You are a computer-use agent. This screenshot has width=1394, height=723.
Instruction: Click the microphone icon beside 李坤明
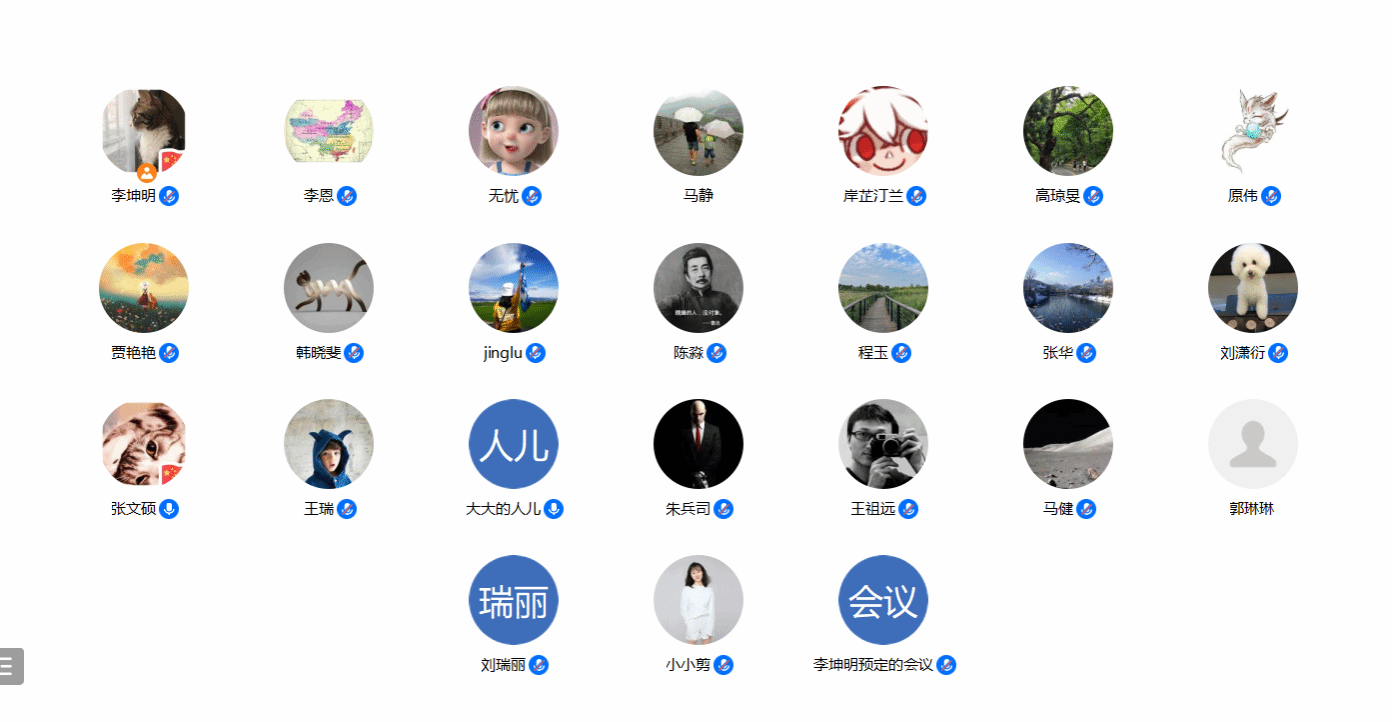169,196
